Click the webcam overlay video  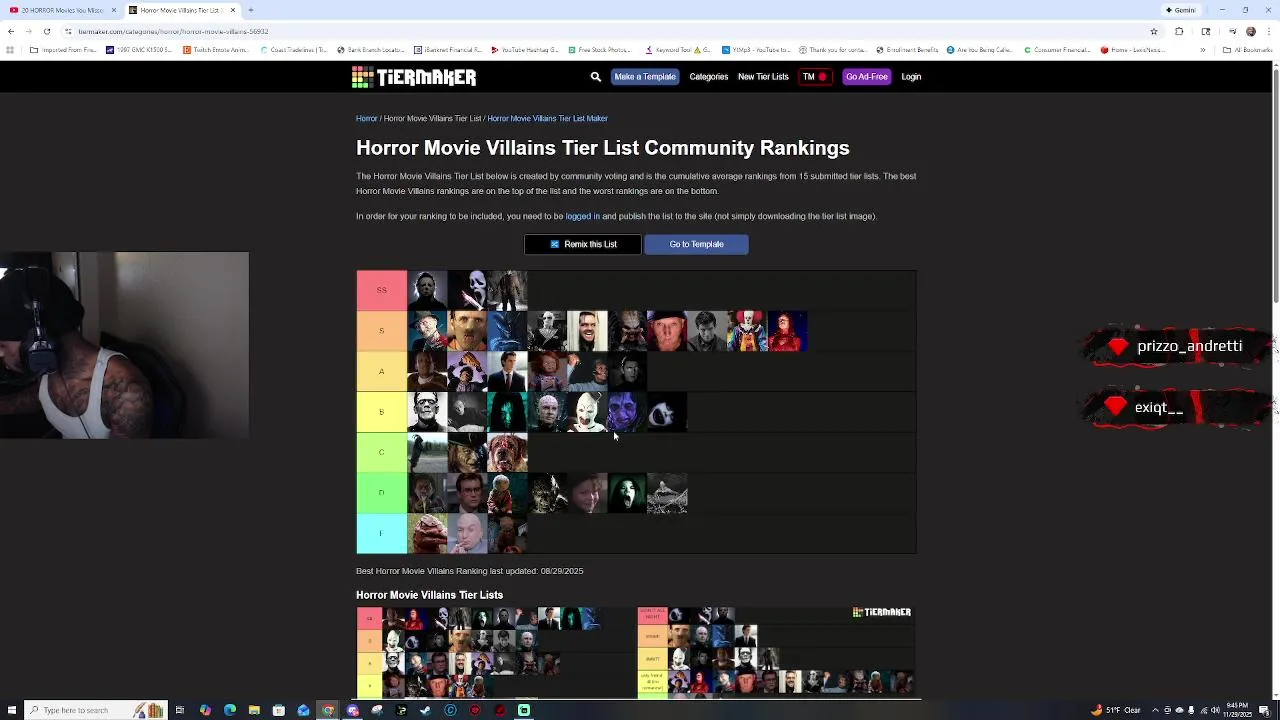pyautogui.click(x=124, y=345)
